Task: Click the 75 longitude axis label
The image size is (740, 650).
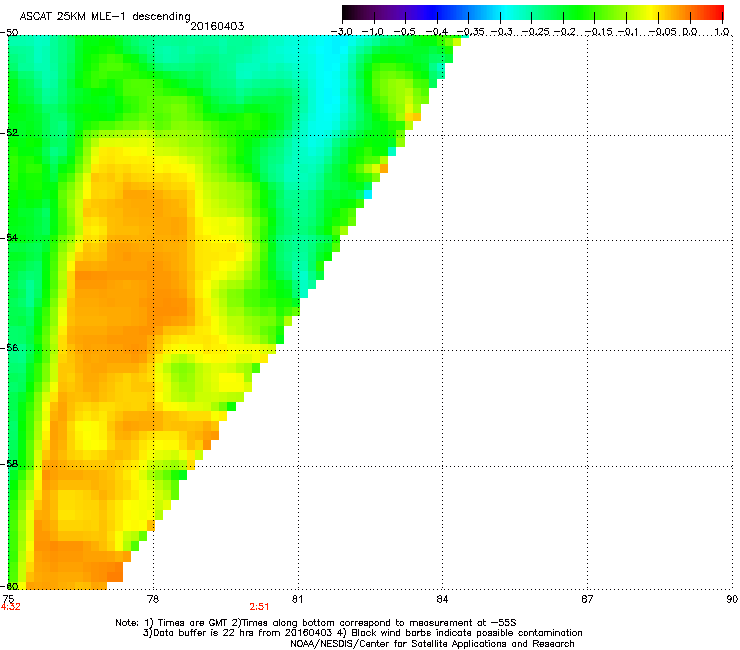Action: (8, 599)
